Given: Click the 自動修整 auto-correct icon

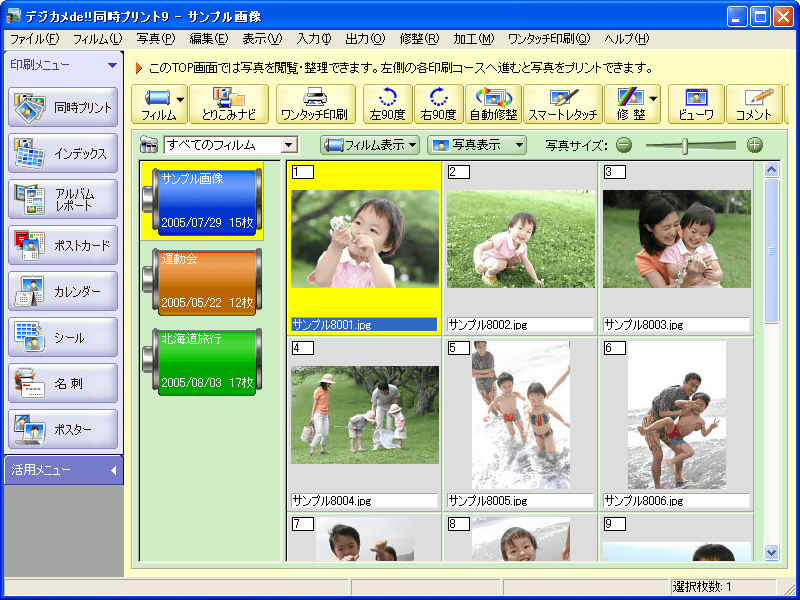Looking at the screenshot, I should (492, 103).
